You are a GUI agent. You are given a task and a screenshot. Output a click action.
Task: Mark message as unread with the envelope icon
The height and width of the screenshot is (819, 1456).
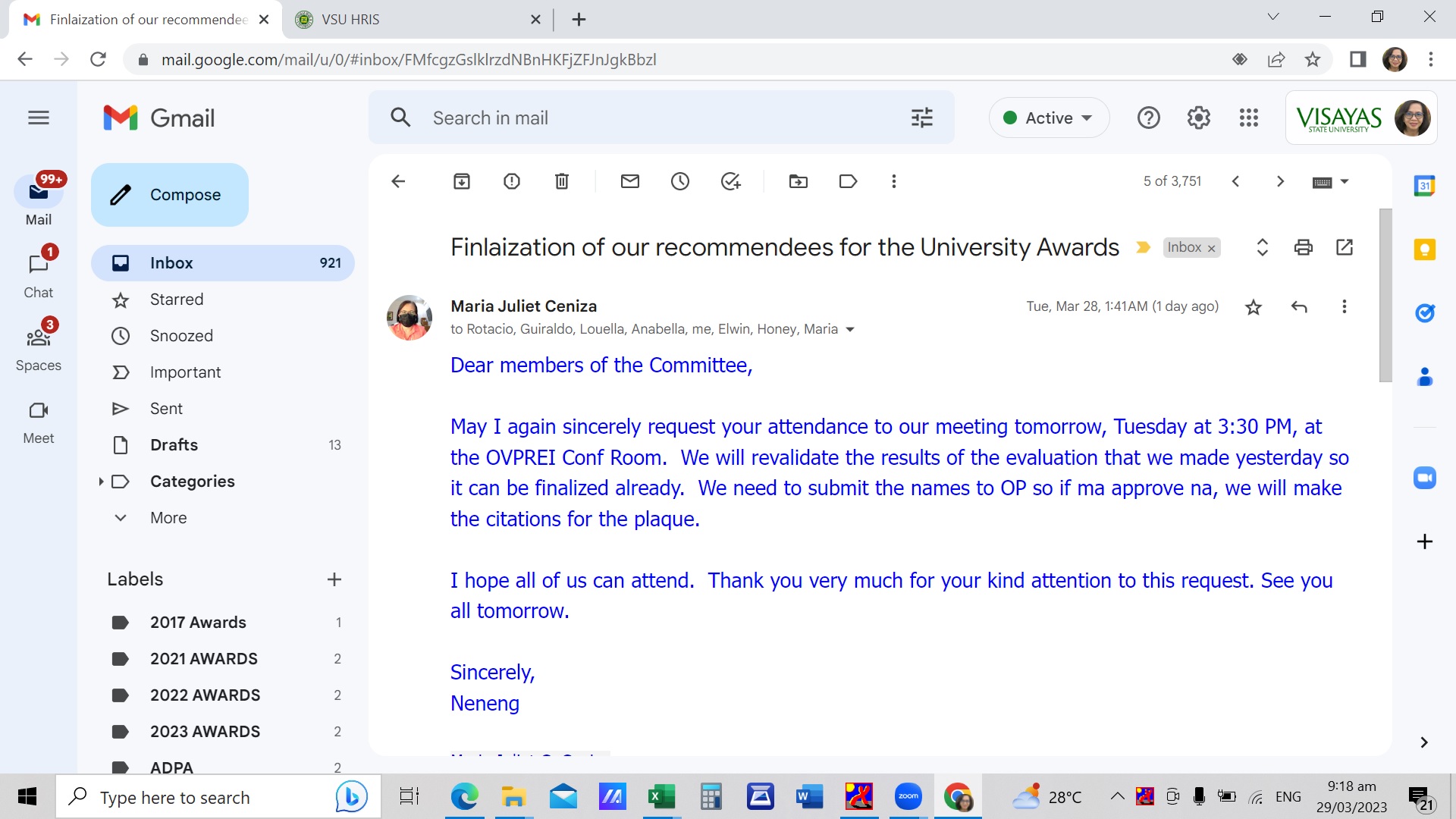coord(630,181)
